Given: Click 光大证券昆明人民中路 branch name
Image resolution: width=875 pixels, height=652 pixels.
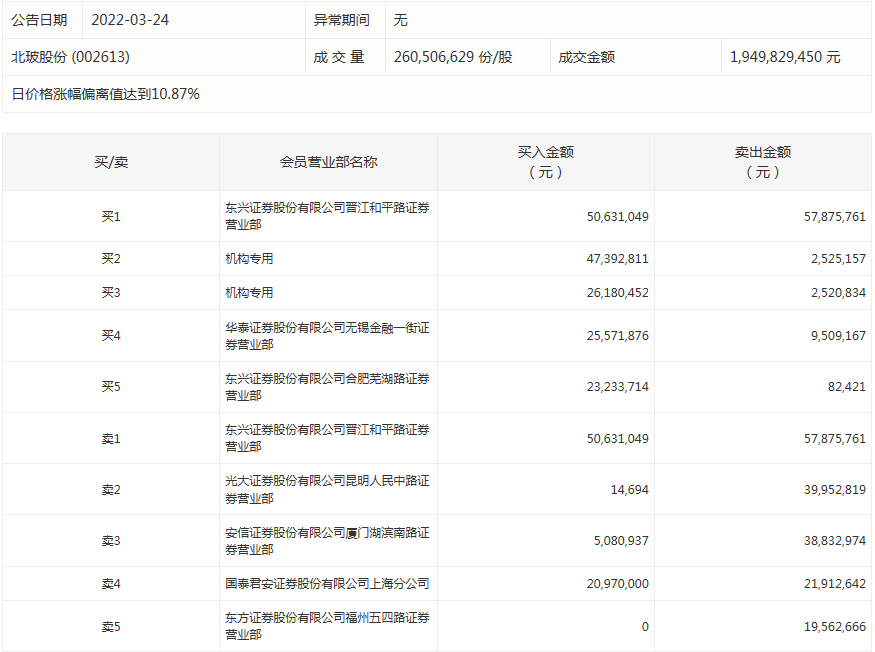Looking at the screenshot, I should click(x=327, y=489).
